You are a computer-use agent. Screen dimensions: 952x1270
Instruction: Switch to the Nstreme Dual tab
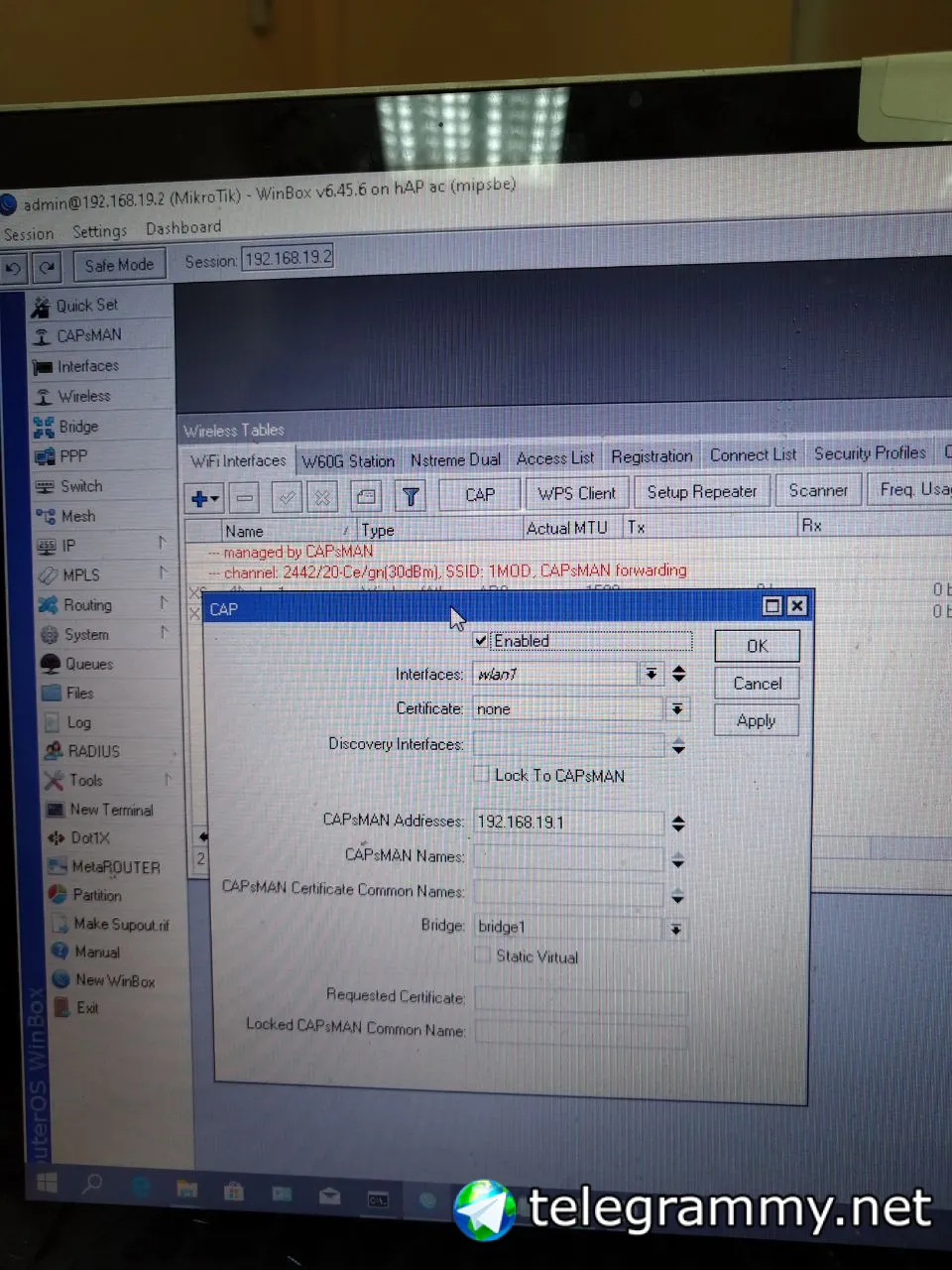[455, 459]
